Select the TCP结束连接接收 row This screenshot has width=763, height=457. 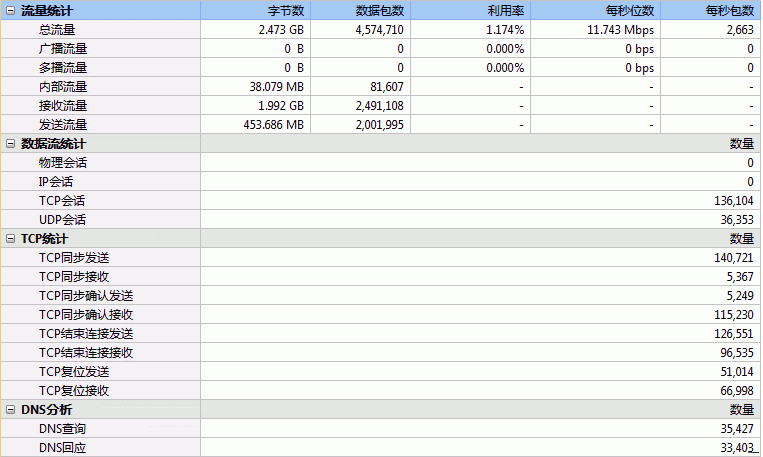[x=381, y=352]
